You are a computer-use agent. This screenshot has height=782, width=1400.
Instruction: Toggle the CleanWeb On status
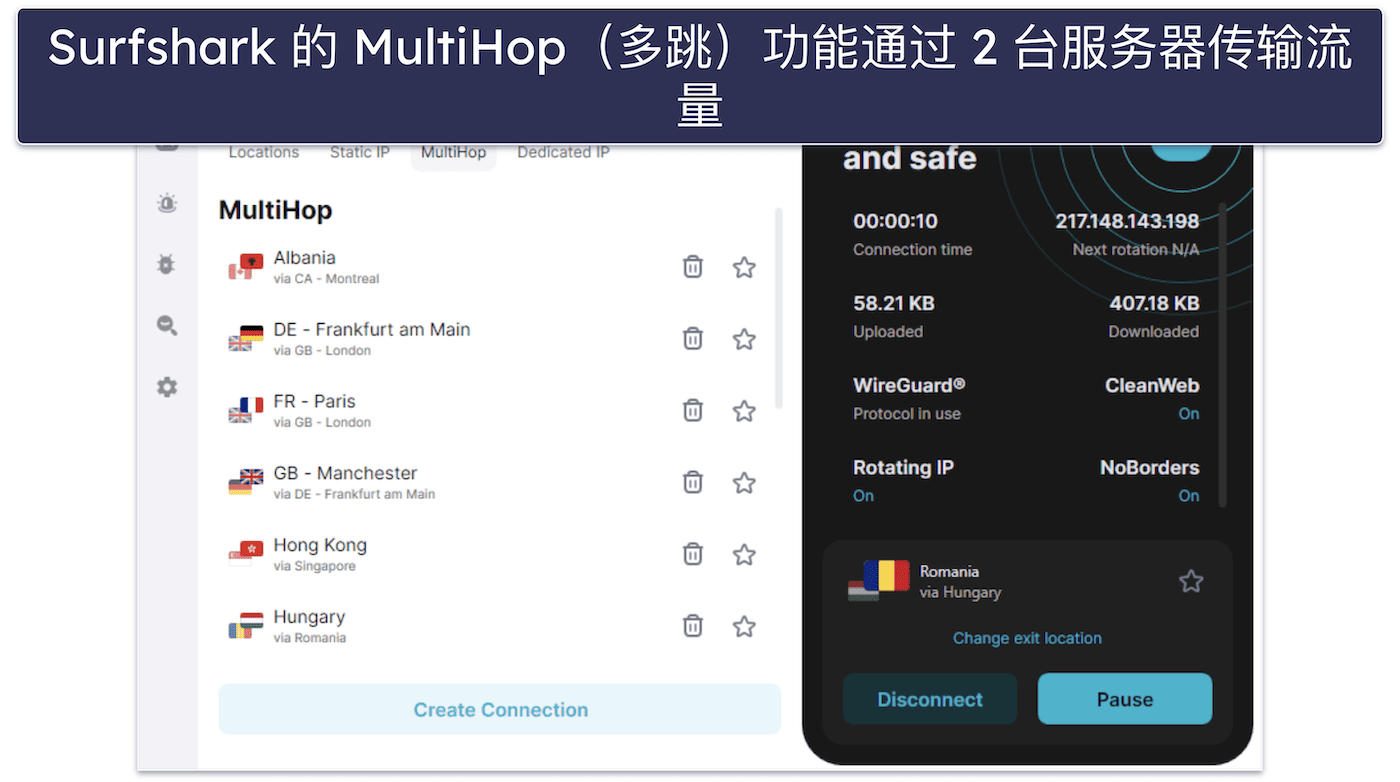point(1188,414)
